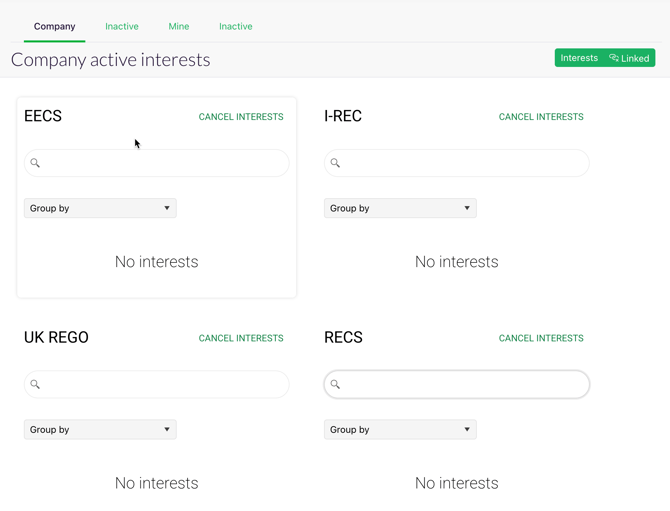Click the EECS search magnifier icon
The height and width of the screenshot is (511, 670).
35,163
